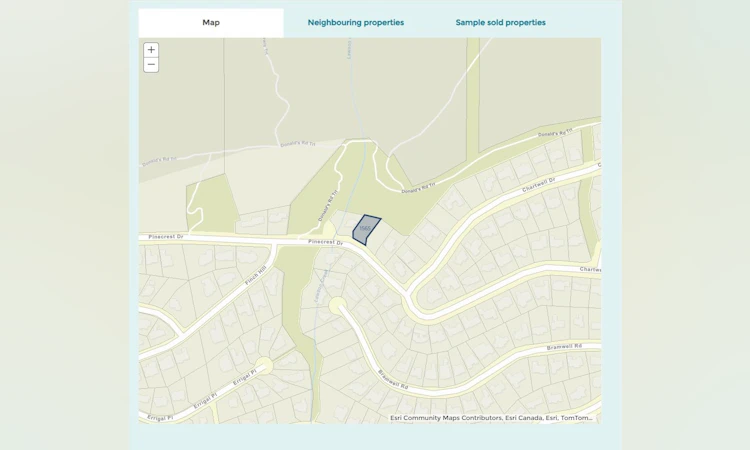
Task: Switch to the Map tab
Action: point(211,22)
